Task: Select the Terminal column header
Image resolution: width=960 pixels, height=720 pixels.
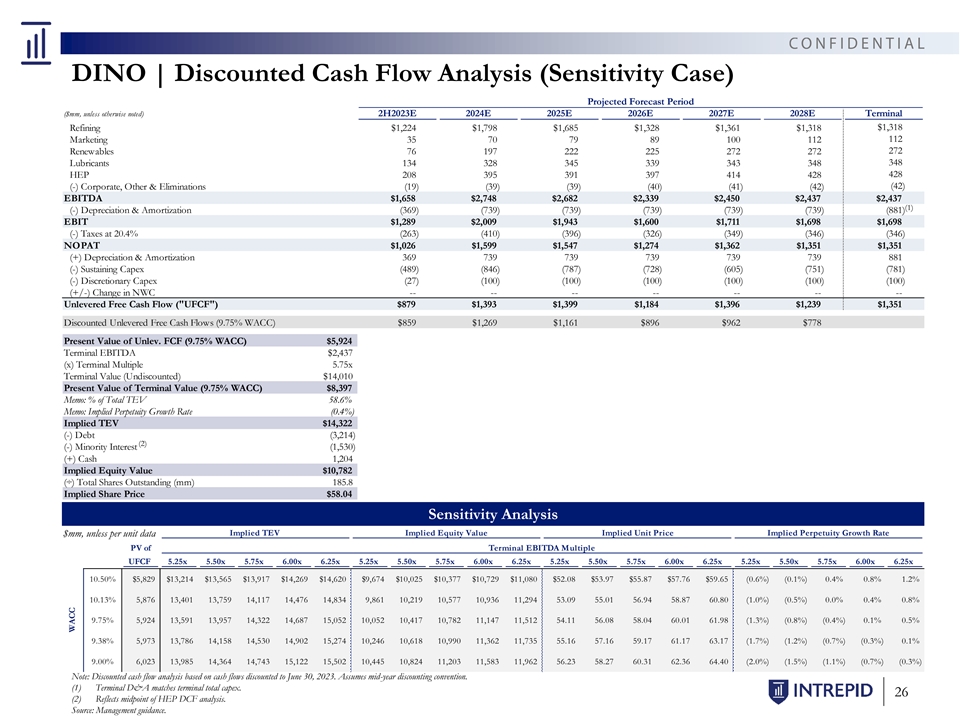Action: coord(883,113)
